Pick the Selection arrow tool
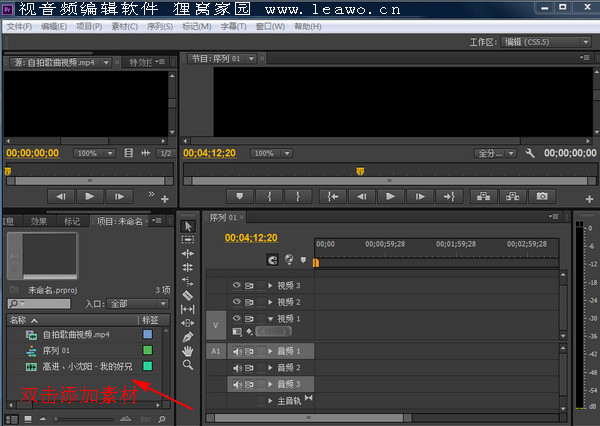600x426 pixels. tap(188, 226)
